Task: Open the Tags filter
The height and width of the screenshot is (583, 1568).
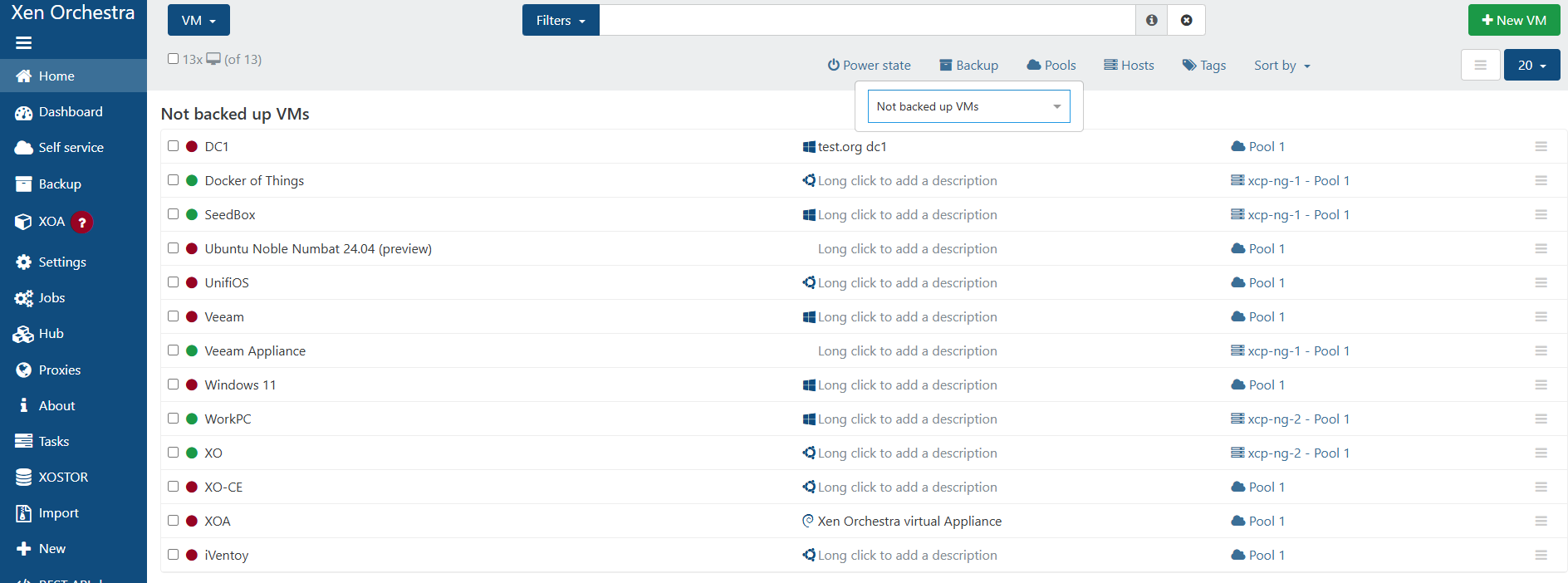Action: point(1204,65)
